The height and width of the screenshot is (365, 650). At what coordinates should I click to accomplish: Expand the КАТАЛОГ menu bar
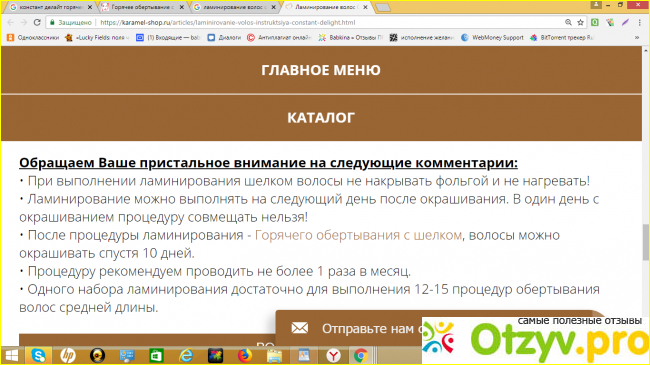click(321, 118)
